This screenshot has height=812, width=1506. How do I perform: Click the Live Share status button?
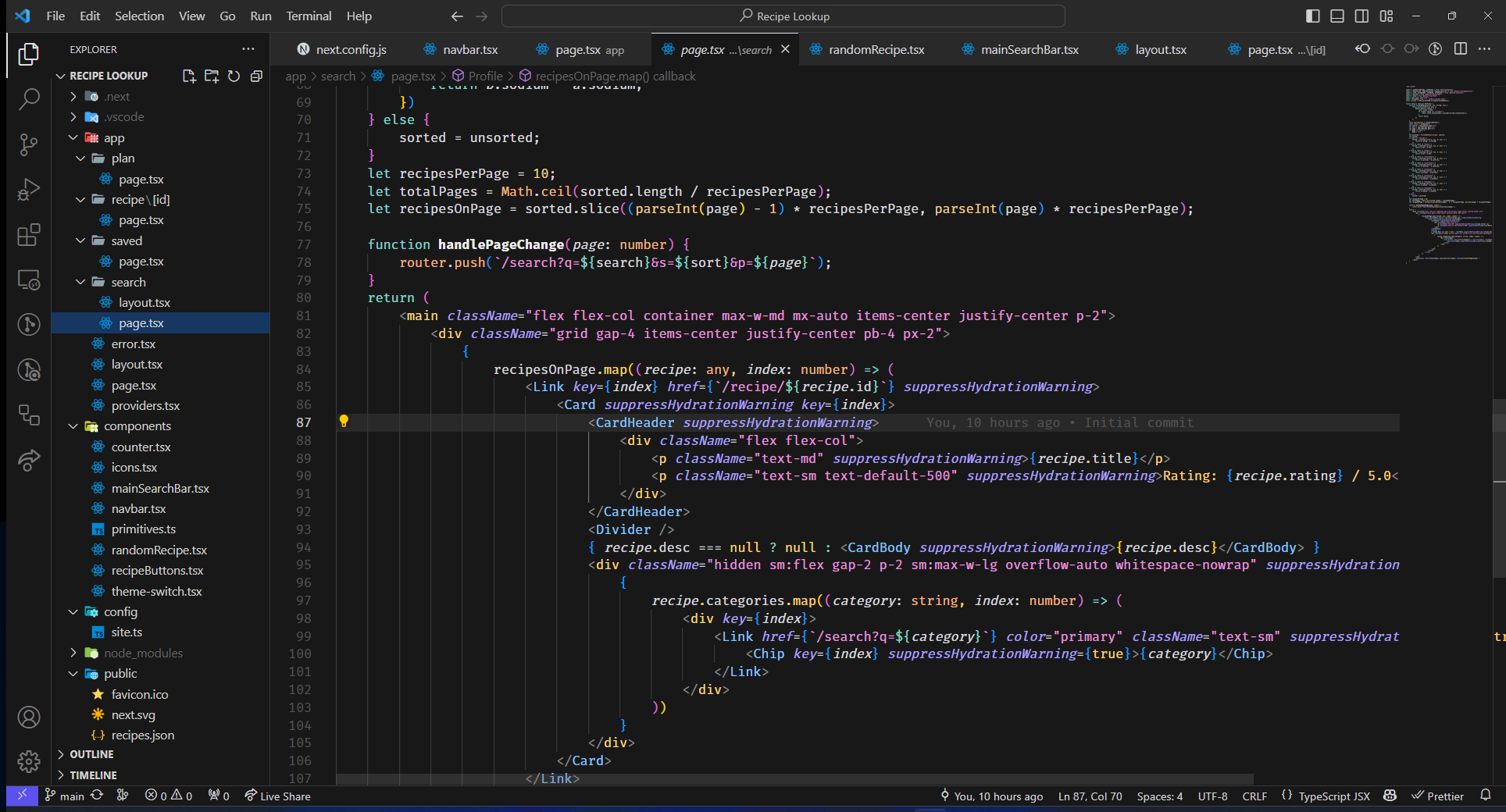coord(277,796)
